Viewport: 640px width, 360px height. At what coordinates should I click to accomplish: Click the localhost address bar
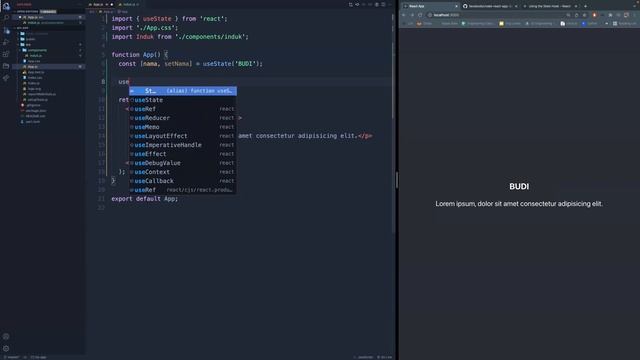pos(494,15)
